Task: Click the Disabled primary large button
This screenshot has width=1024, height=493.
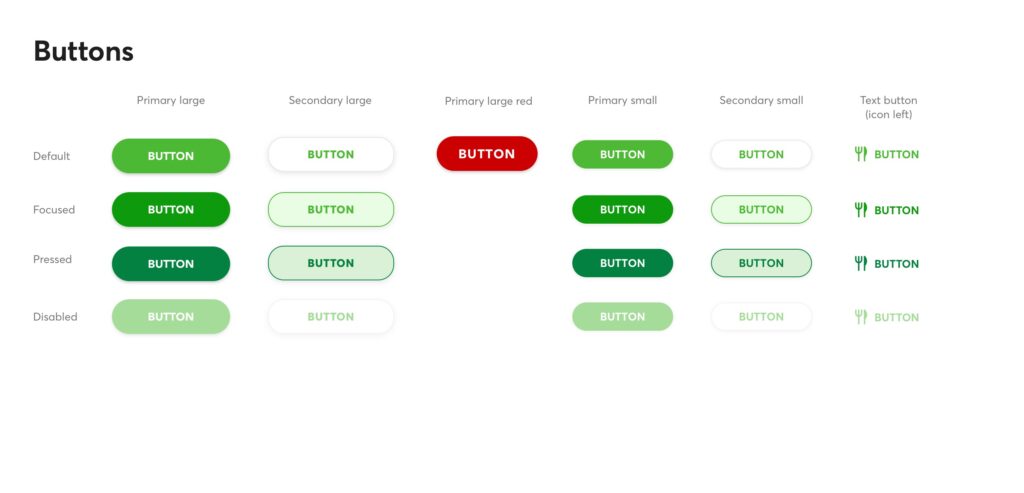Action: 171,317
